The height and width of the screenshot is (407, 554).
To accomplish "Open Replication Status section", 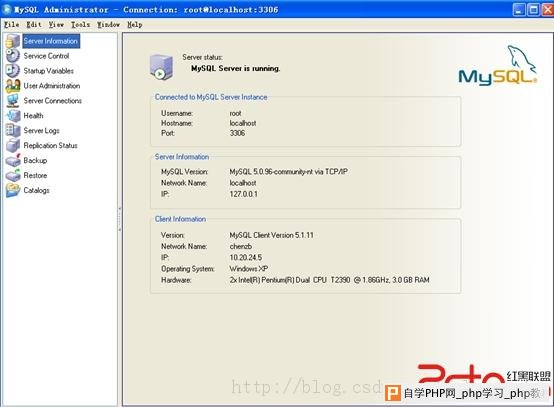I will (x=50, y=146).
